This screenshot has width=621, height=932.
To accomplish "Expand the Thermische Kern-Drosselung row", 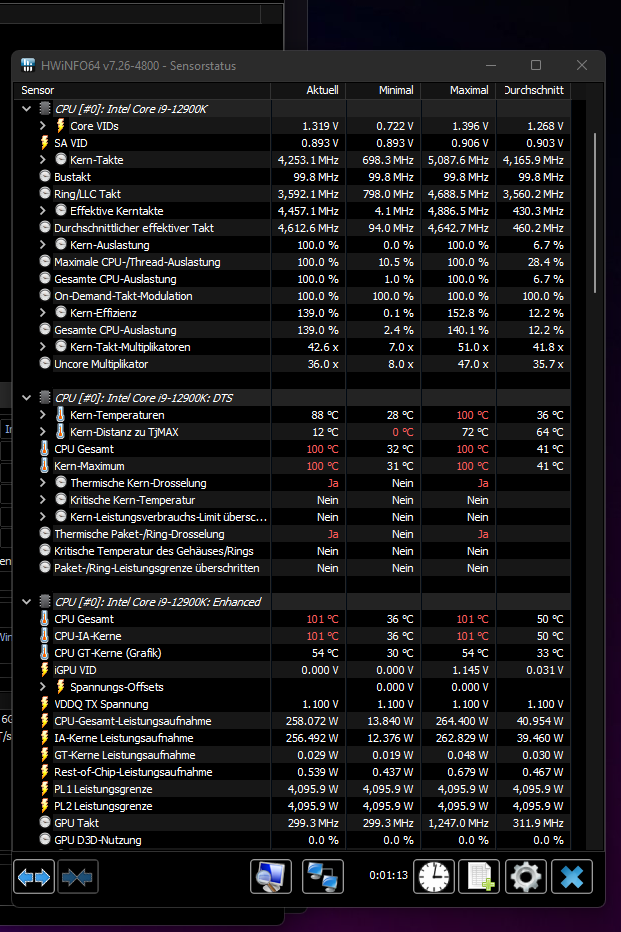I will [43, 483].
